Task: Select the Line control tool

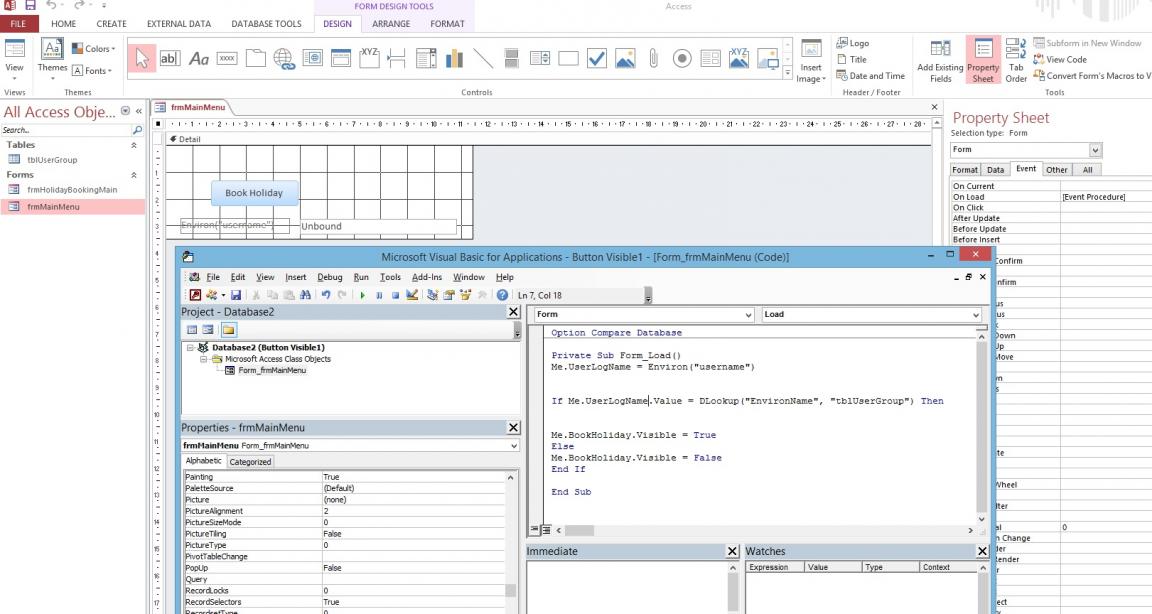Action: [x=481, y=60]
